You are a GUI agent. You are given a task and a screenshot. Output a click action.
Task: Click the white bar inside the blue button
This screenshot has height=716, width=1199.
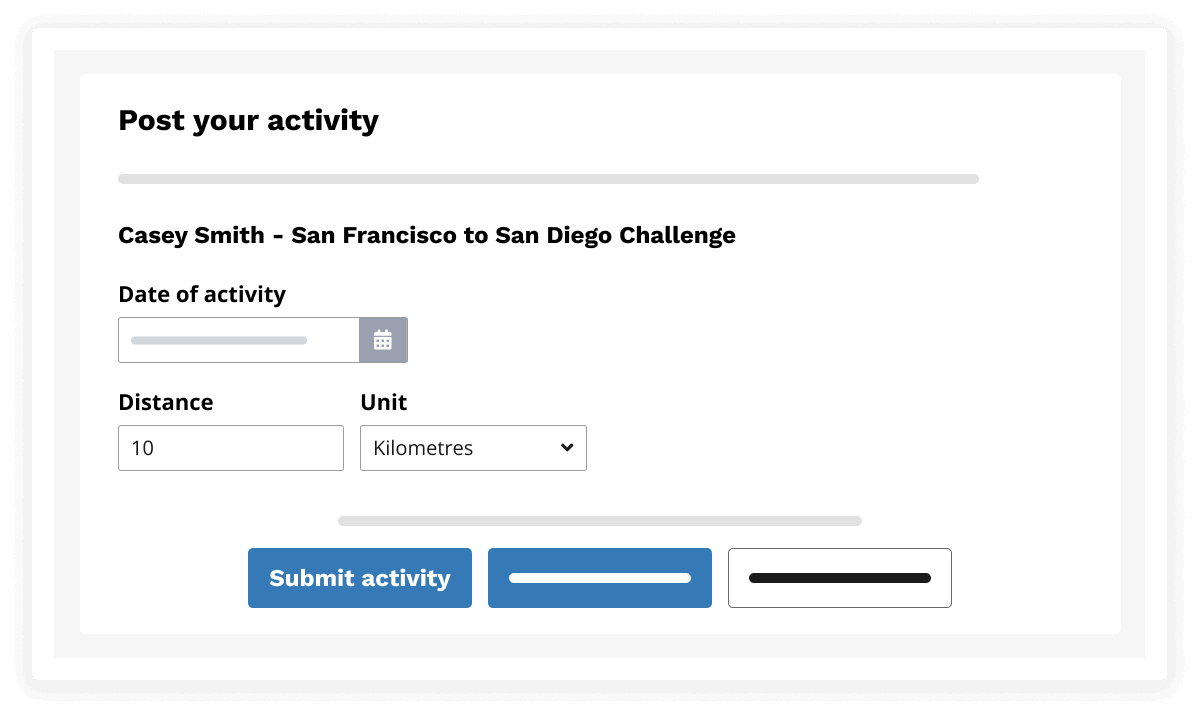coord(600,578)
